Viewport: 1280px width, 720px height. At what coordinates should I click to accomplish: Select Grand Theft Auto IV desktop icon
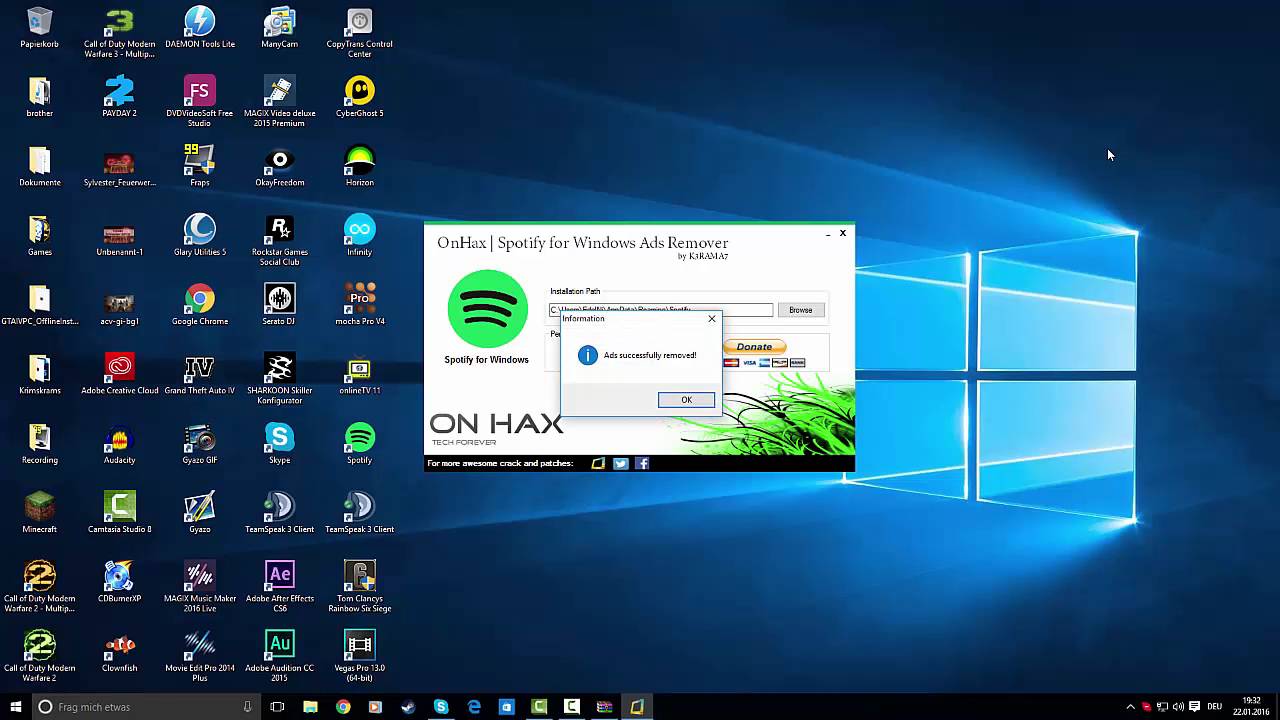tap(200, 375)
